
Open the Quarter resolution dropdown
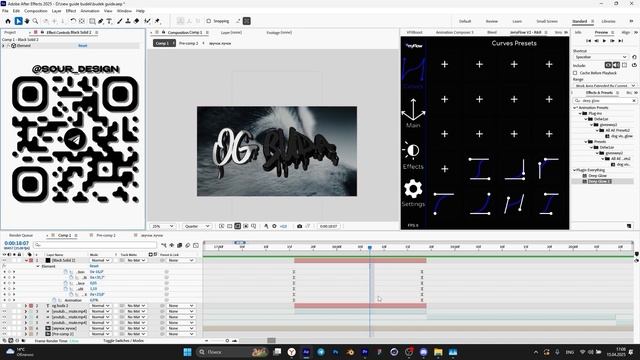pyautogui.click(x=197, y=226)
